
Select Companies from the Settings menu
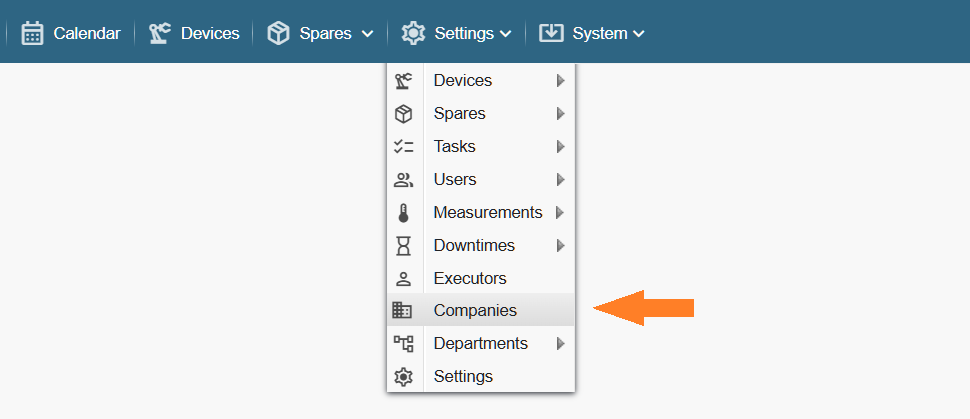pos(475,310)
